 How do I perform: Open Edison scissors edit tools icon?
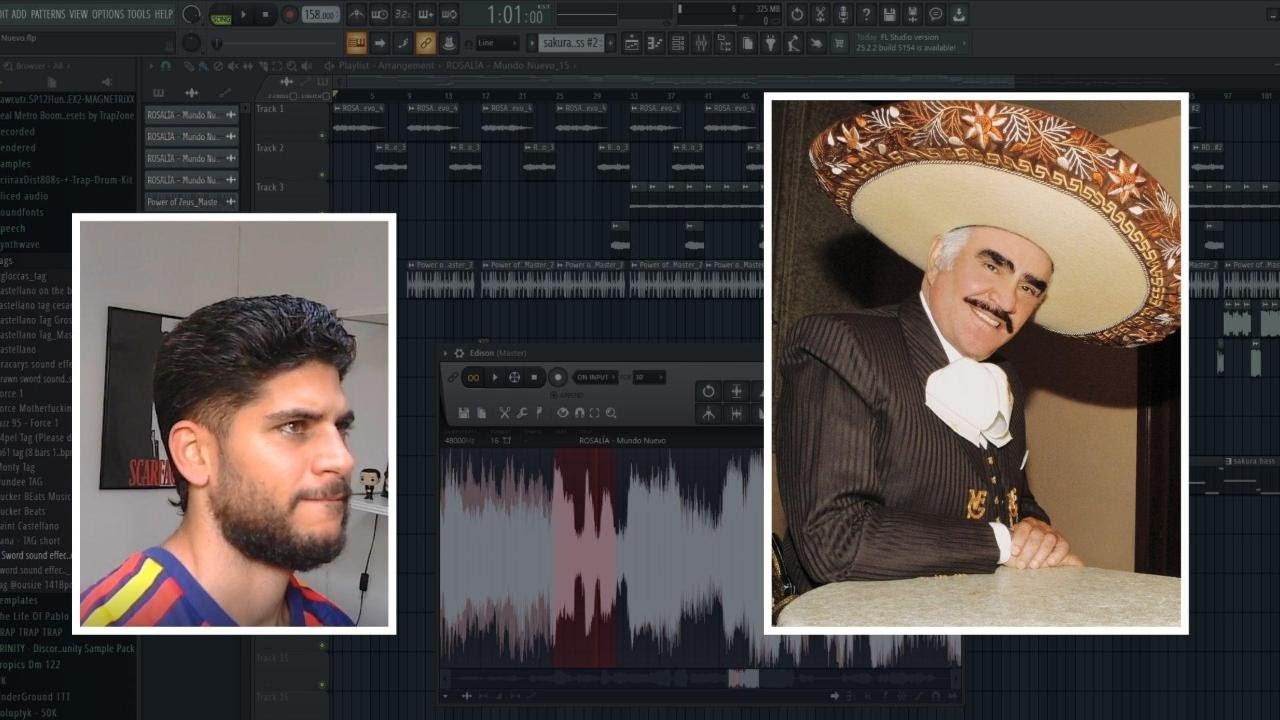pos(504,413)
